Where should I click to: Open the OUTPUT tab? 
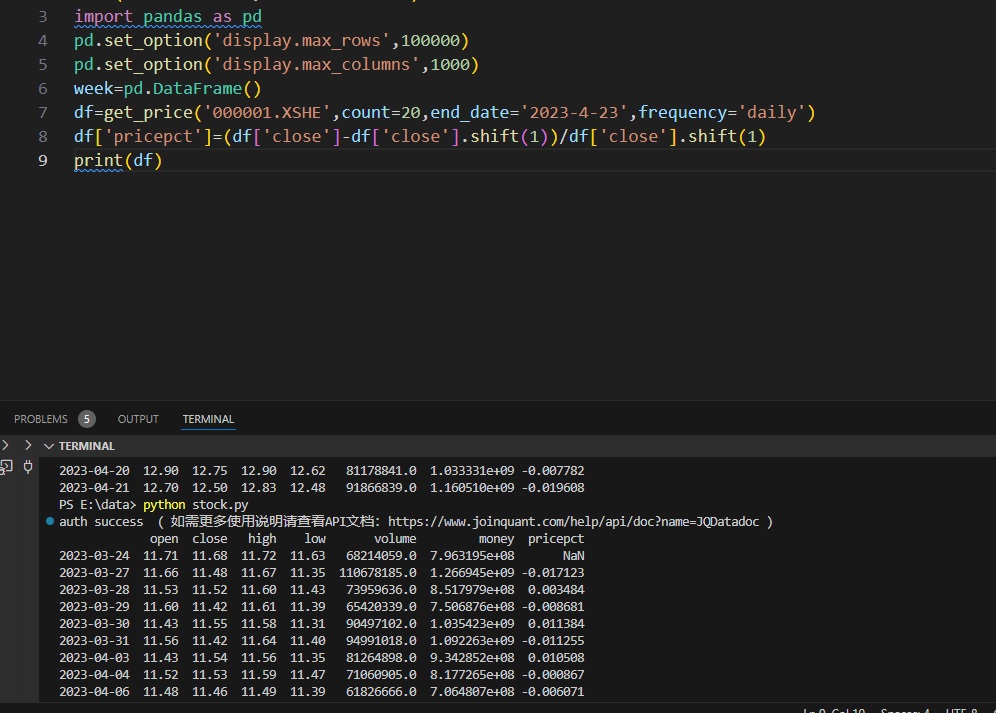(138, 419)
